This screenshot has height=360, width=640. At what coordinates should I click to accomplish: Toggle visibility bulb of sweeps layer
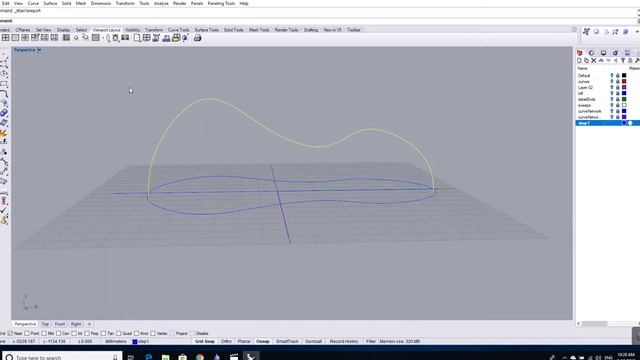click(611, 105)
